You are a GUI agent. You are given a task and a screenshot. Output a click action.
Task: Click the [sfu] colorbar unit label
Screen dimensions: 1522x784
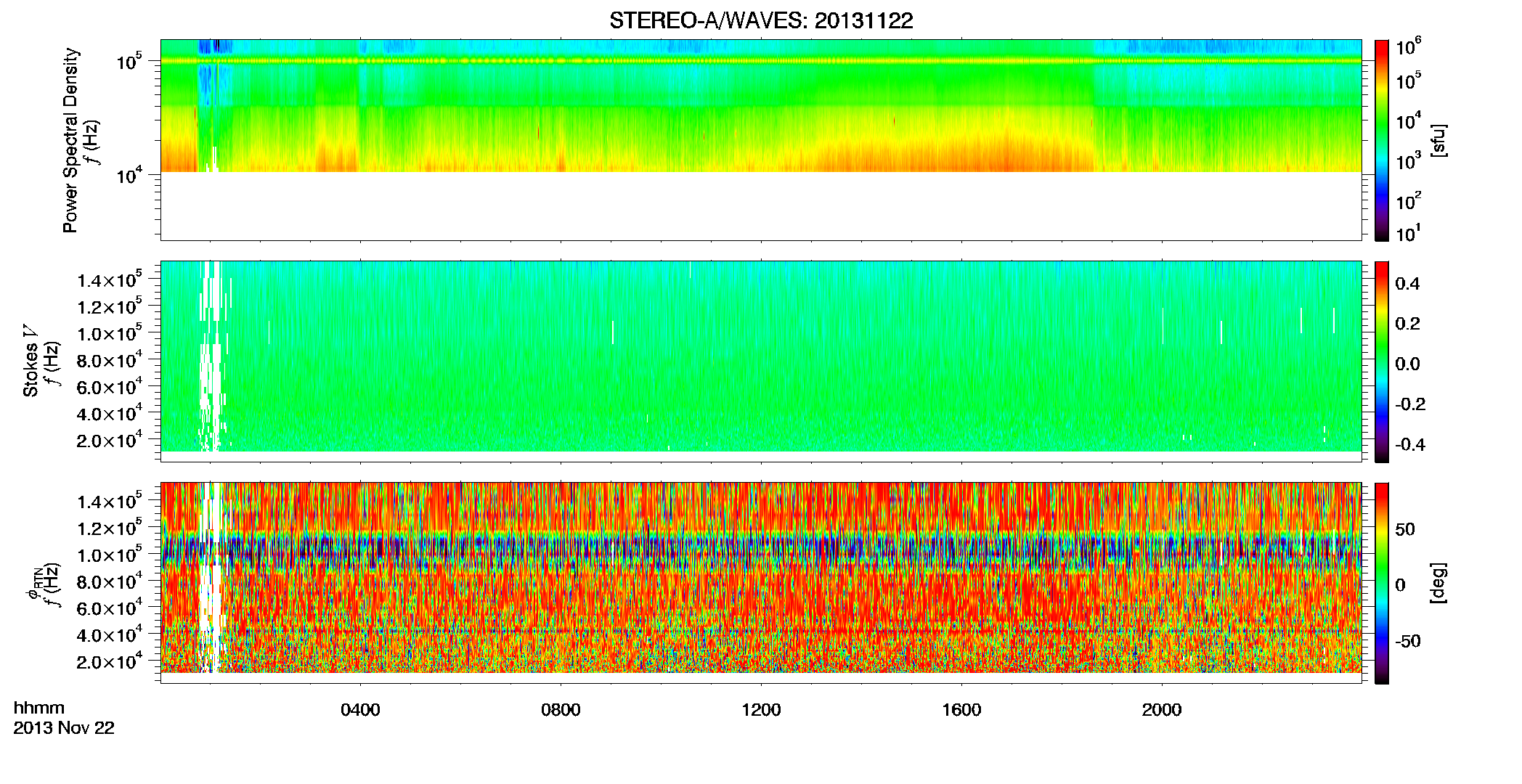(x=1438, y=140)
